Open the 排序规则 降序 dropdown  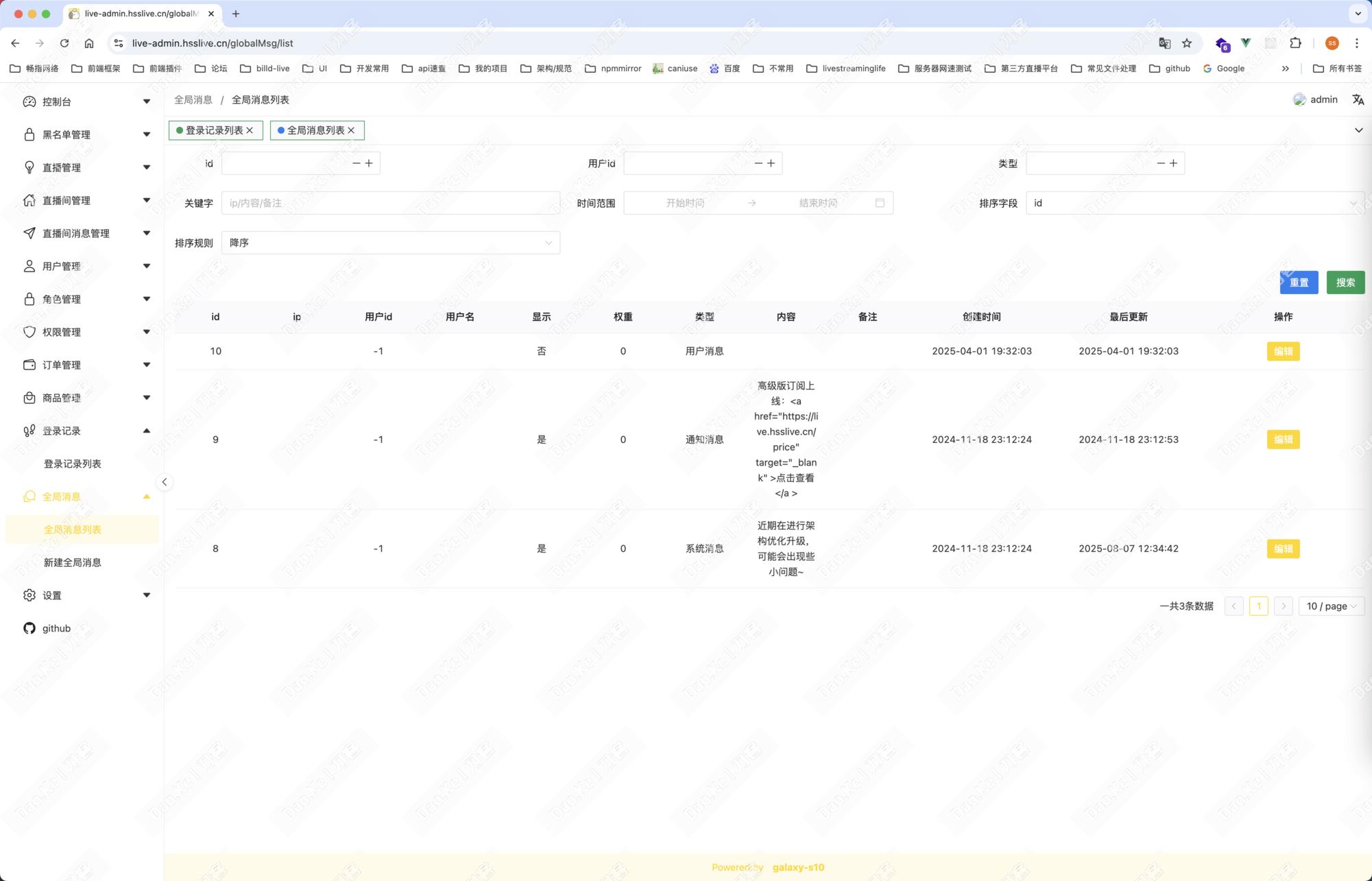(x=390, y=243)
